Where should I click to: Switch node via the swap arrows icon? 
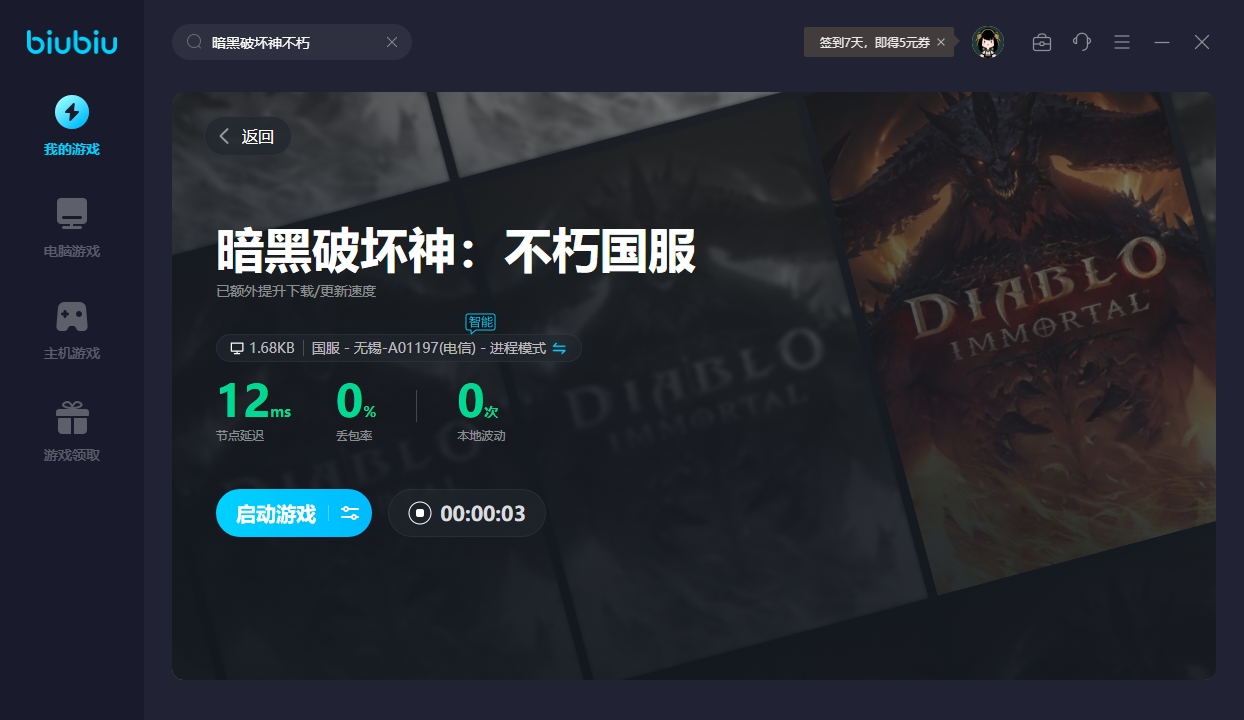tap(559, 348)
